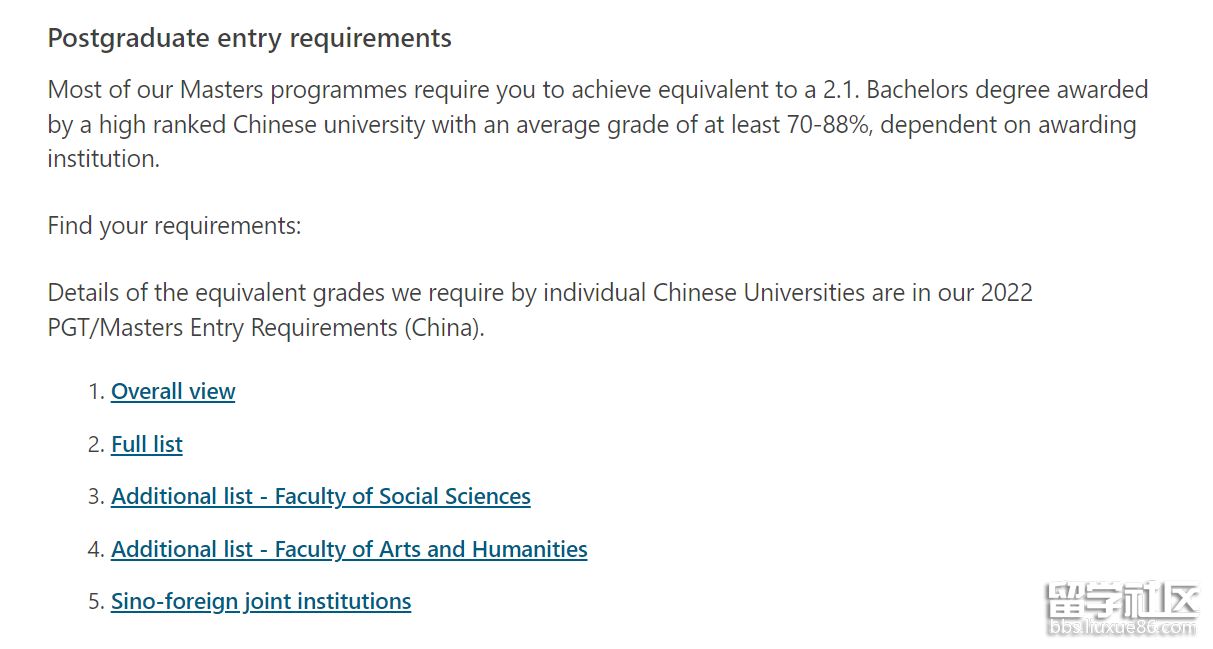Click the '2.1.' degree classification text

pos(841,90)
